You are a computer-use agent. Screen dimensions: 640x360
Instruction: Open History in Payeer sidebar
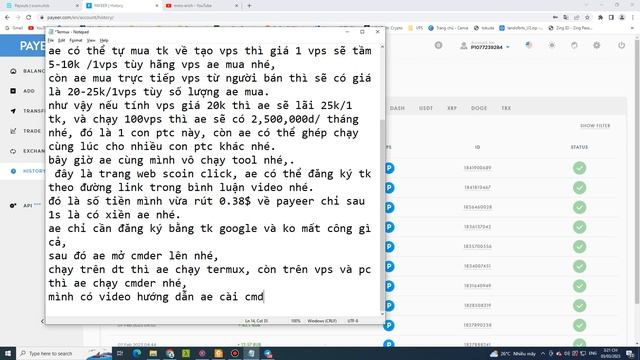(x=27, y=171)
